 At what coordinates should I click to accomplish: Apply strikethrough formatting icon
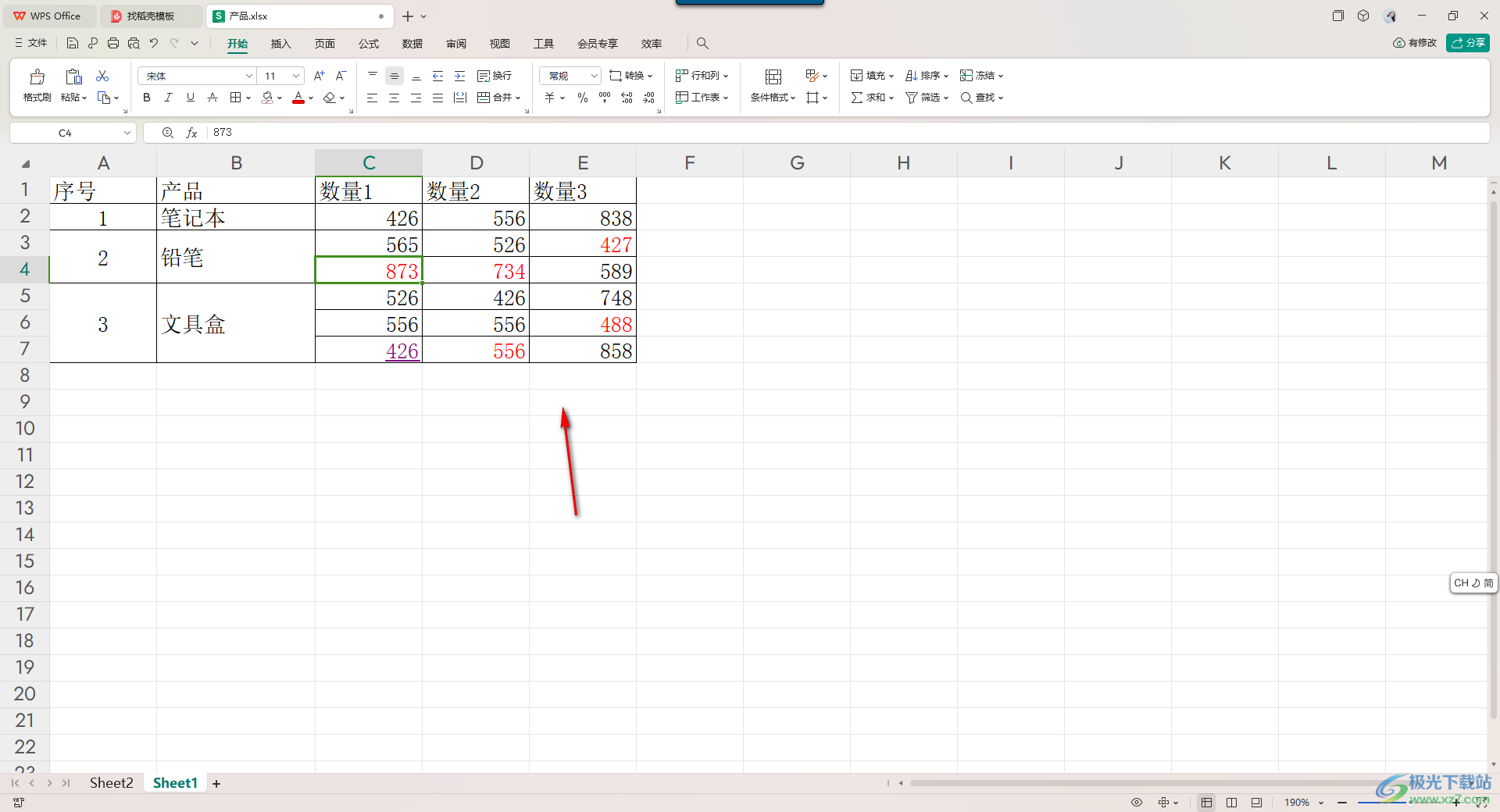tap(212, 98)
